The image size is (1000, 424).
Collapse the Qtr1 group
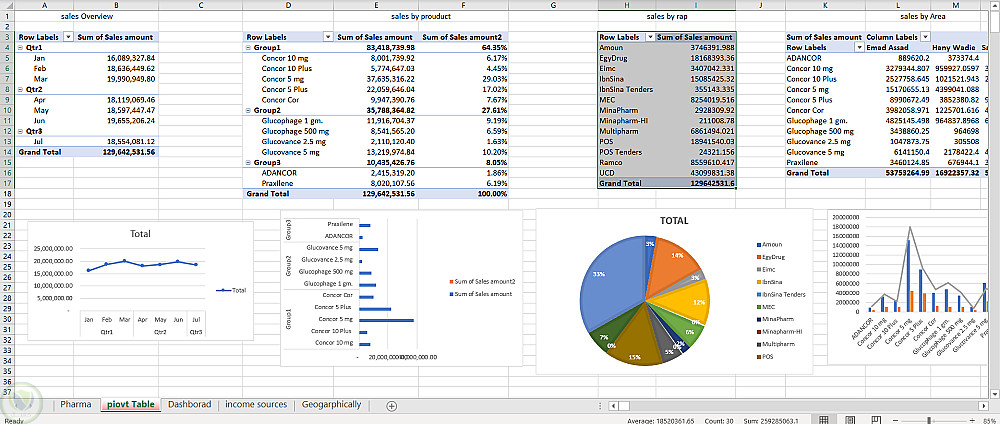[x=21, y=48]
